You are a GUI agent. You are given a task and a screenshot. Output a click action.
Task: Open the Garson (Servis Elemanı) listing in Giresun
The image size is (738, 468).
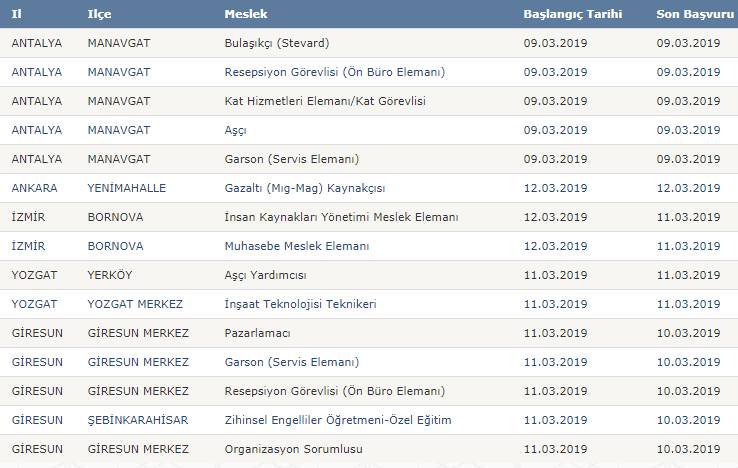click(x=292, y=362)
